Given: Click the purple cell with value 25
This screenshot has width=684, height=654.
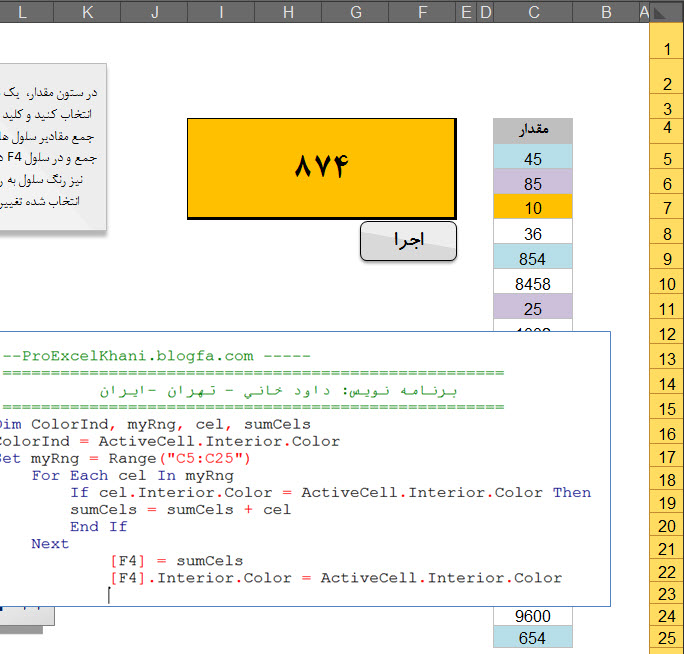Looking at the screenshot, I should tap(532, 309).
